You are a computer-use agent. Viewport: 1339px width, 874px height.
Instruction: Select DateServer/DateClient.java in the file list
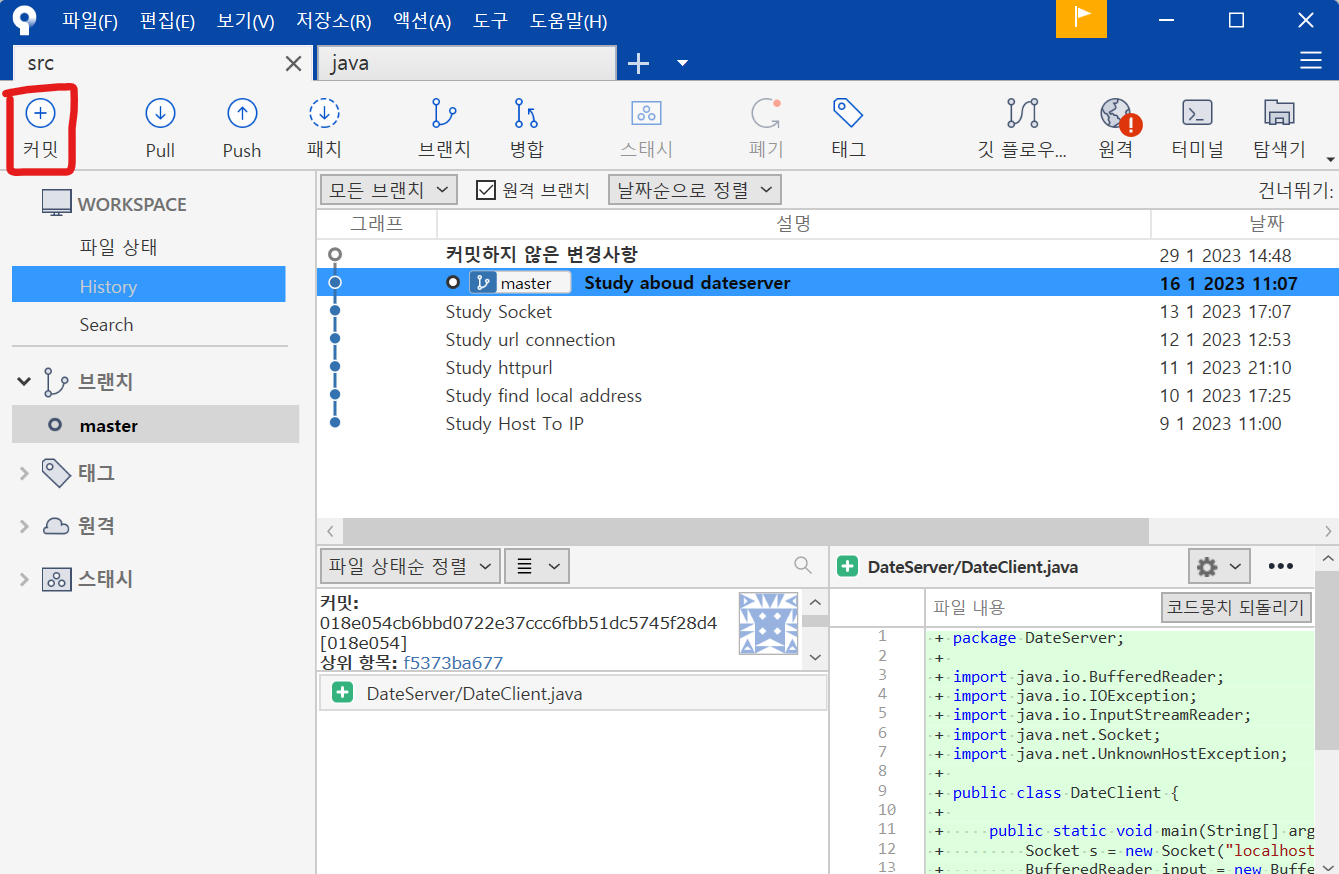tap(573, 693)
